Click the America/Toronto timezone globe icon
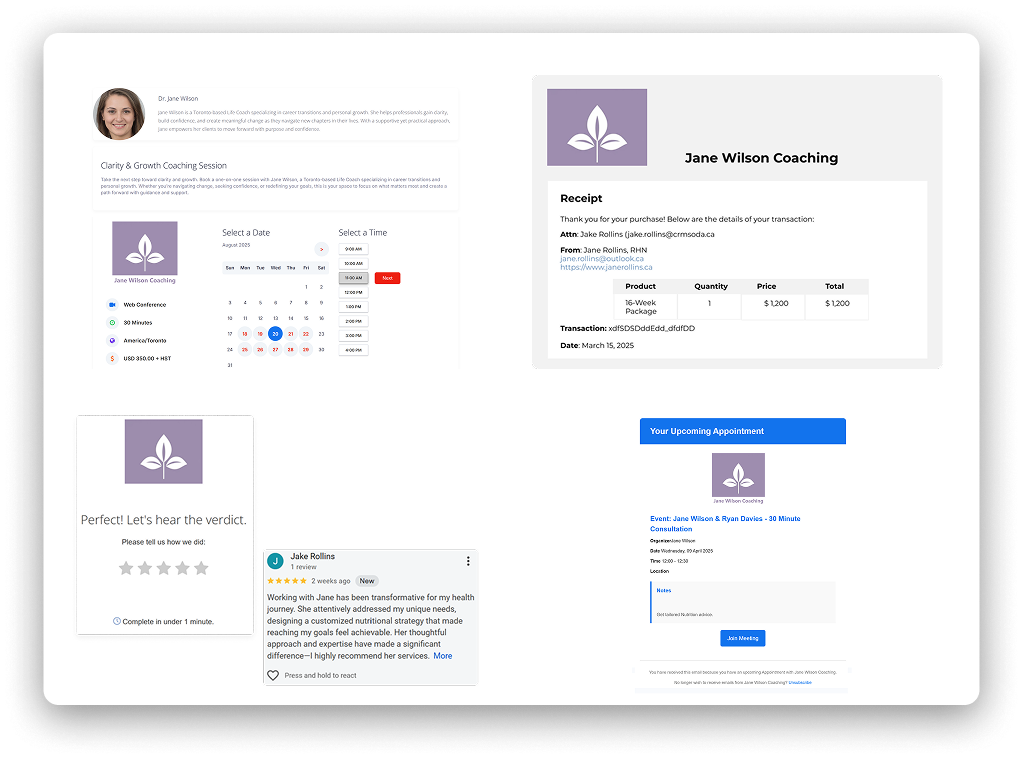This screenshot has height=759, width=1023. (112, 341)
